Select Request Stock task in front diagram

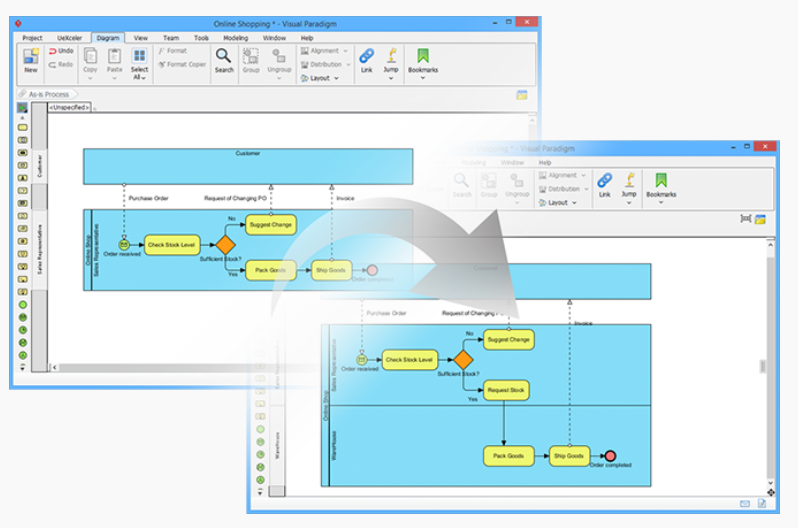pyautogui.click(x=506, y=391)
